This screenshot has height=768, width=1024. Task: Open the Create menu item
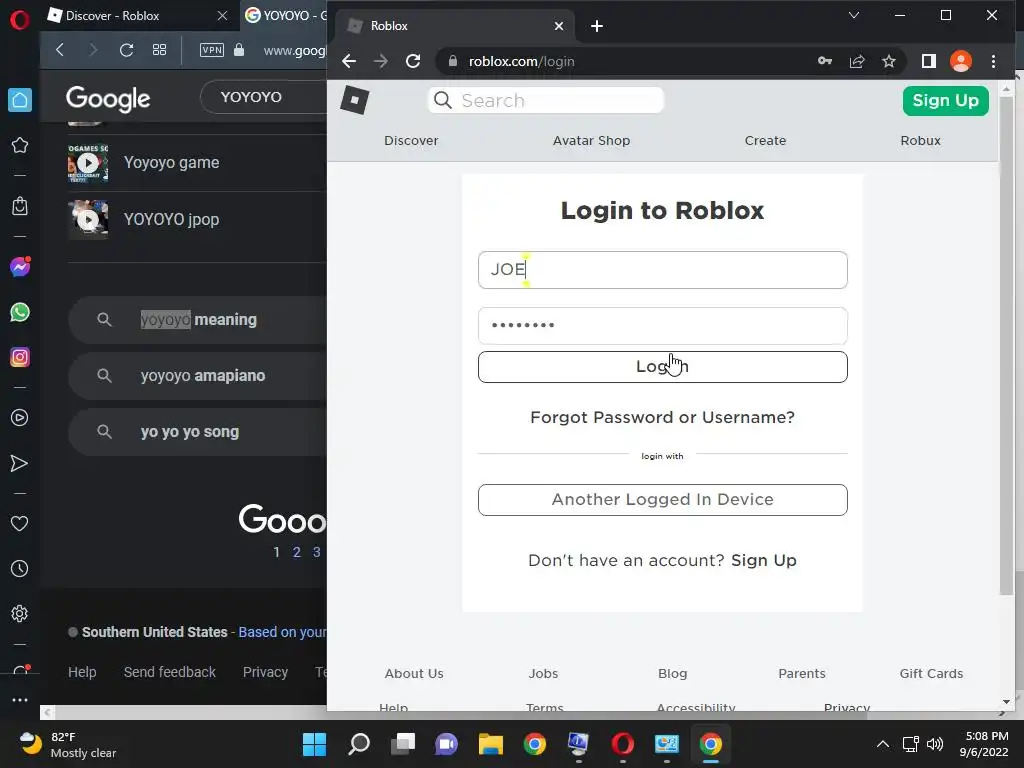point(765,140)
